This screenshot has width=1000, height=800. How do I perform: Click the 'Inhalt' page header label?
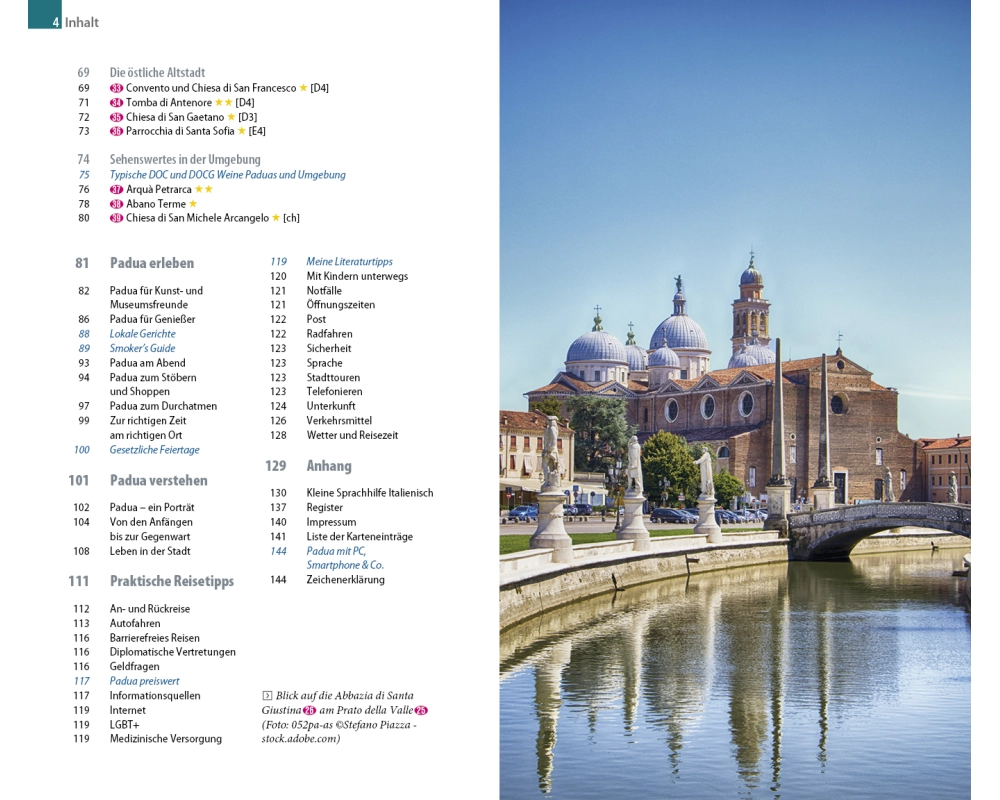click(x=81, y=22)
